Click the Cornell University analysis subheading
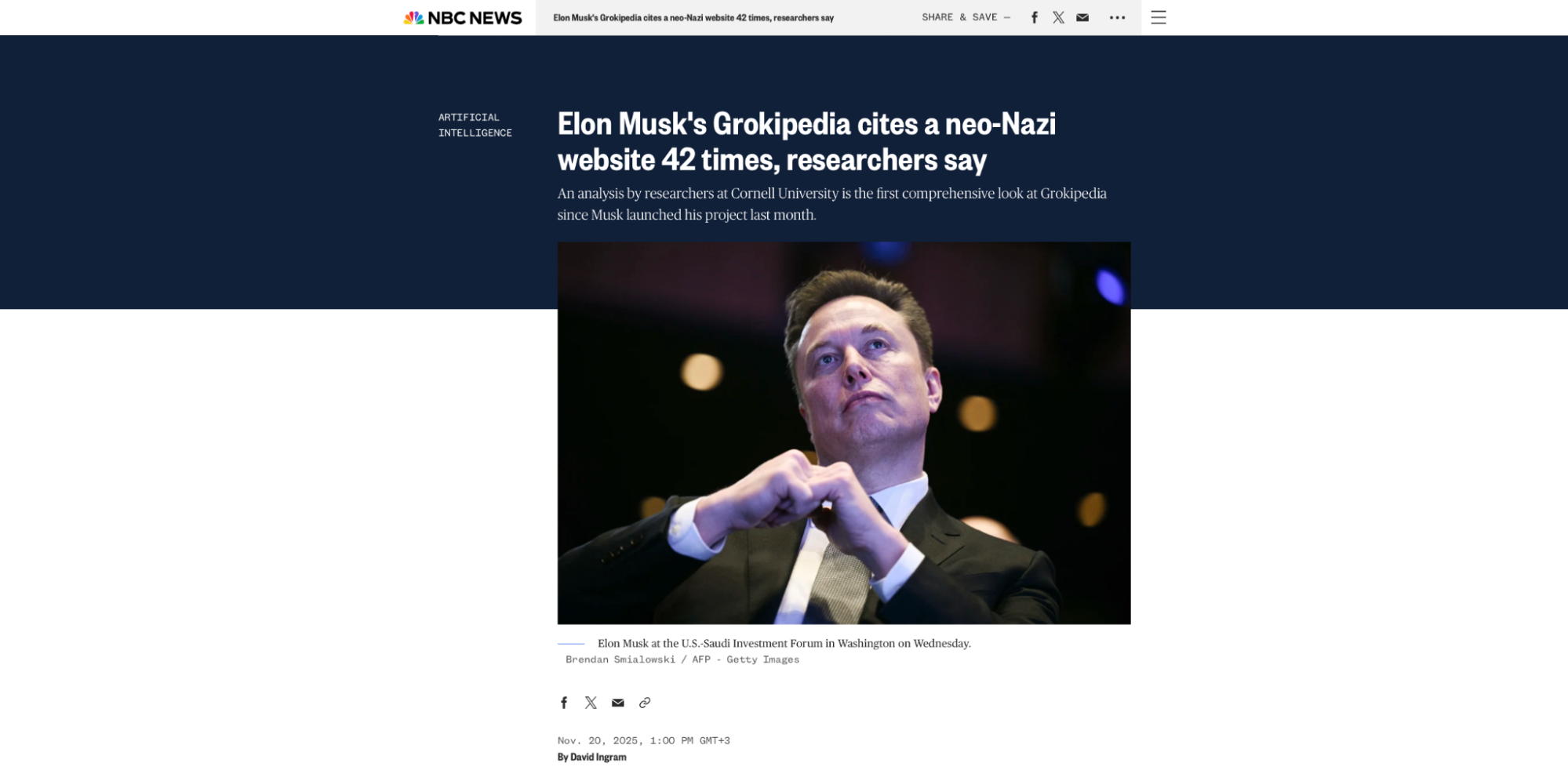Image resolution: width=1568 pixels, height=774 pixels. (831, 204)
